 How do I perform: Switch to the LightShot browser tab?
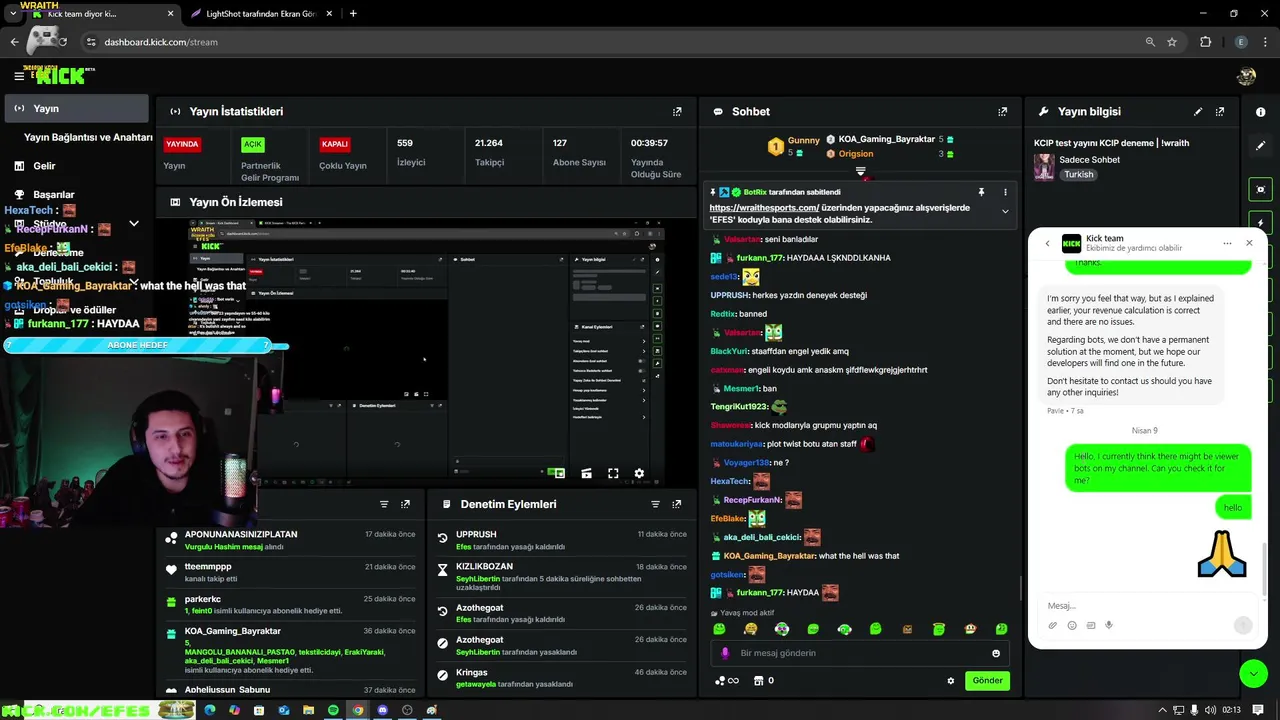260,14
